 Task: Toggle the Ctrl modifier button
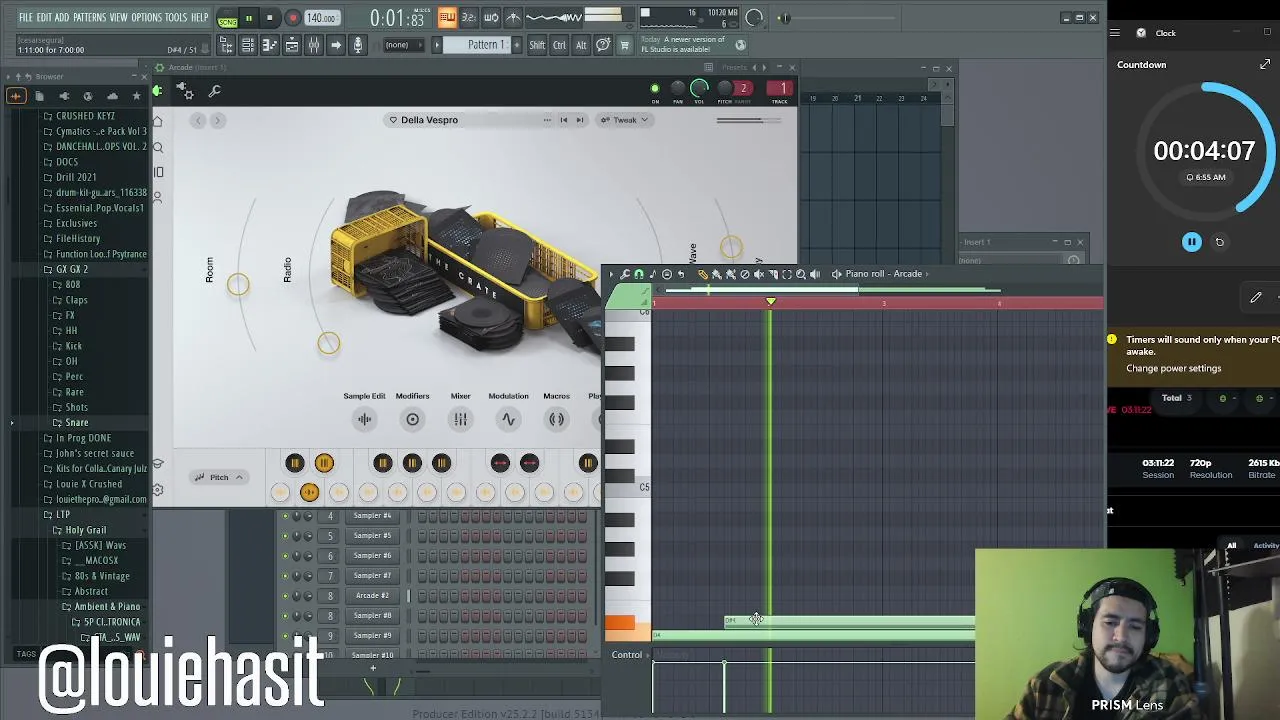(559, 45)
